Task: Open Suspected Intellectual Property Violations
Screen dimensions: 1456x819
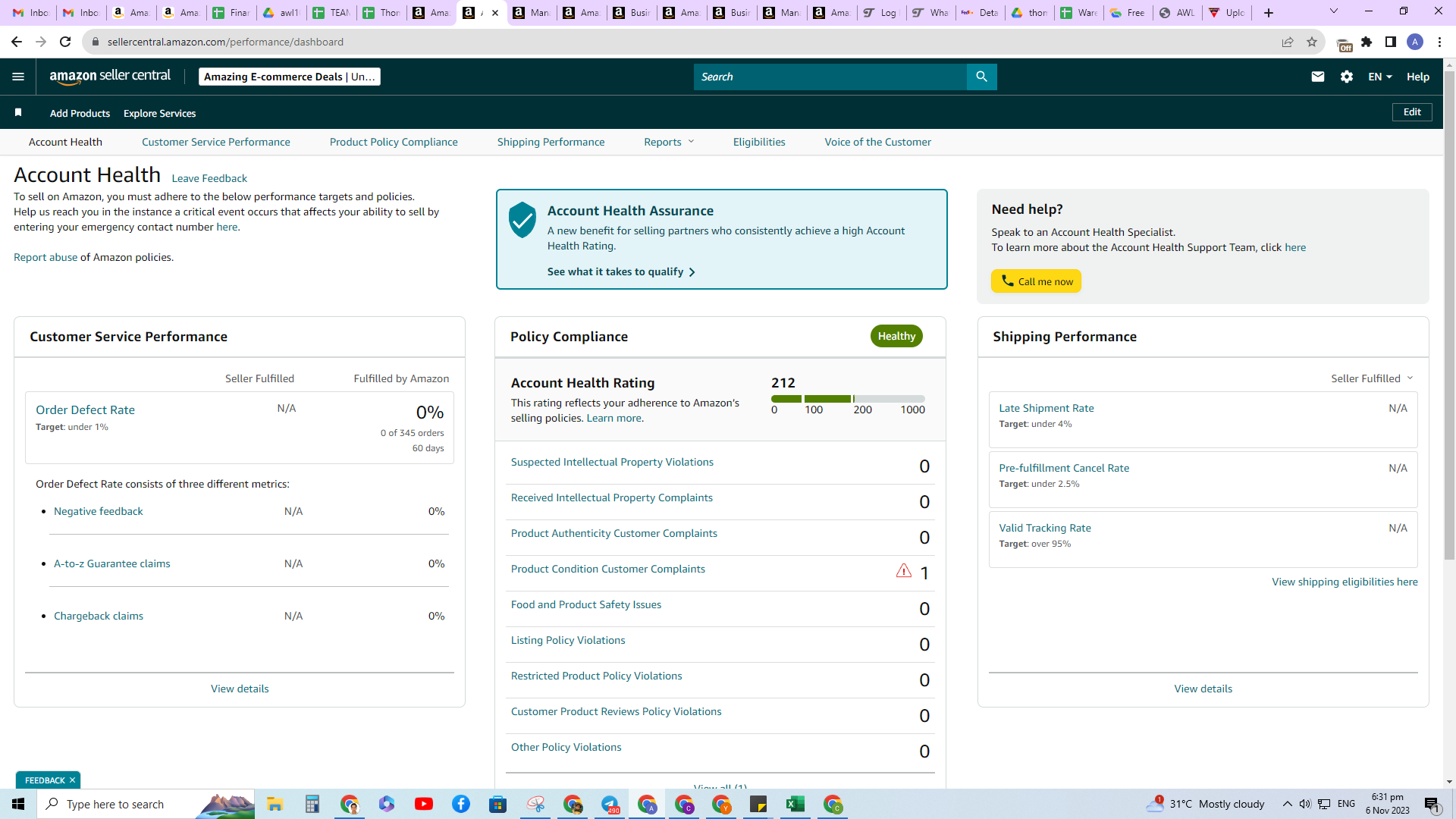Action: point(612,462)
